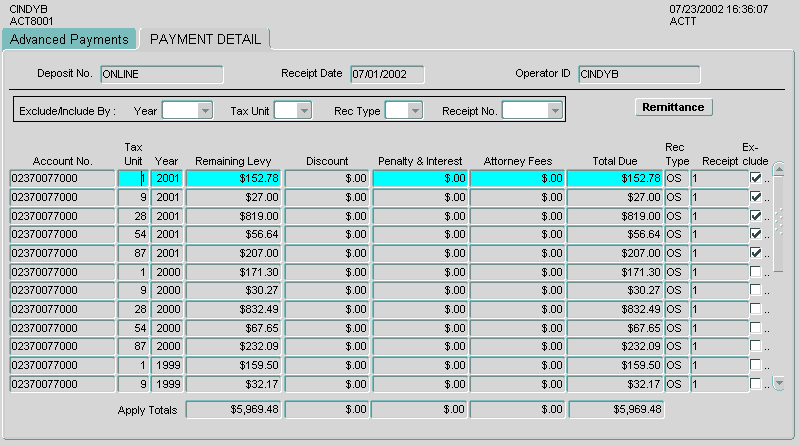Click the Total Due column header

[x=615, y=161]
